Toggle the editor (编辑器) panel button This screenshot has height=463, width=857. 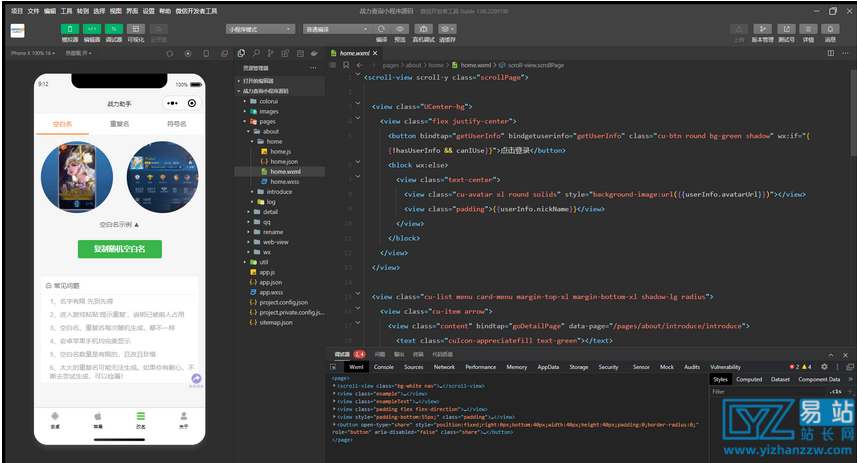point(92,29)
